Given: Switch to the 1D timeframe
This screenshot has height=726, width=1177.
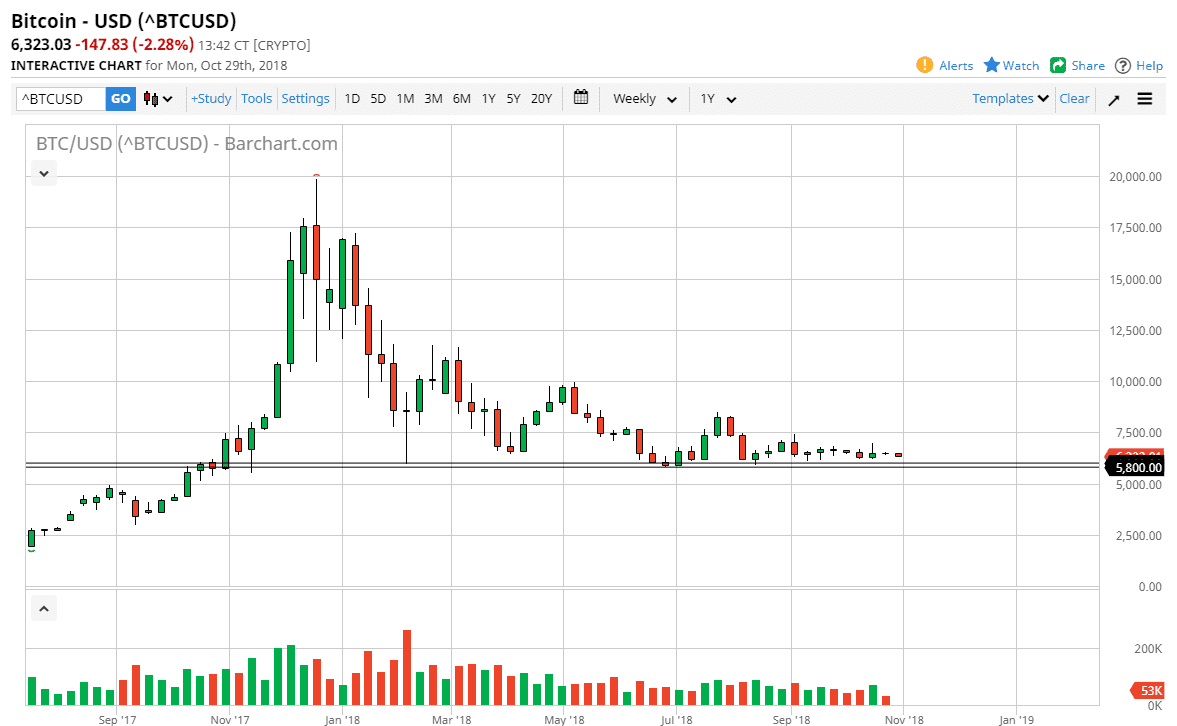Looking at the screenshot, I should 352,98.
